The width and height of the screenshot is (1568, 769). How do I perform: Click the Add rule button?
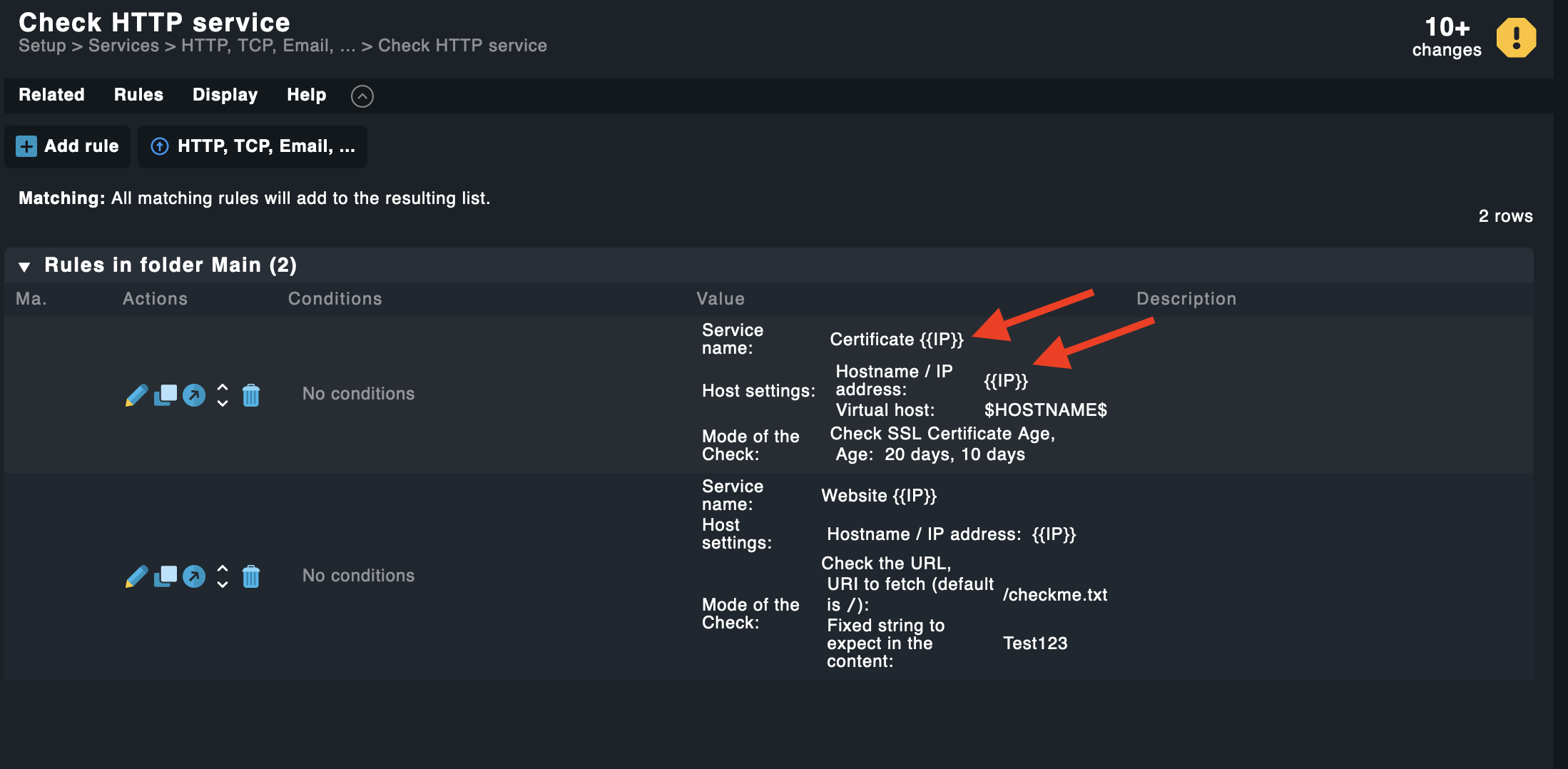68,147
